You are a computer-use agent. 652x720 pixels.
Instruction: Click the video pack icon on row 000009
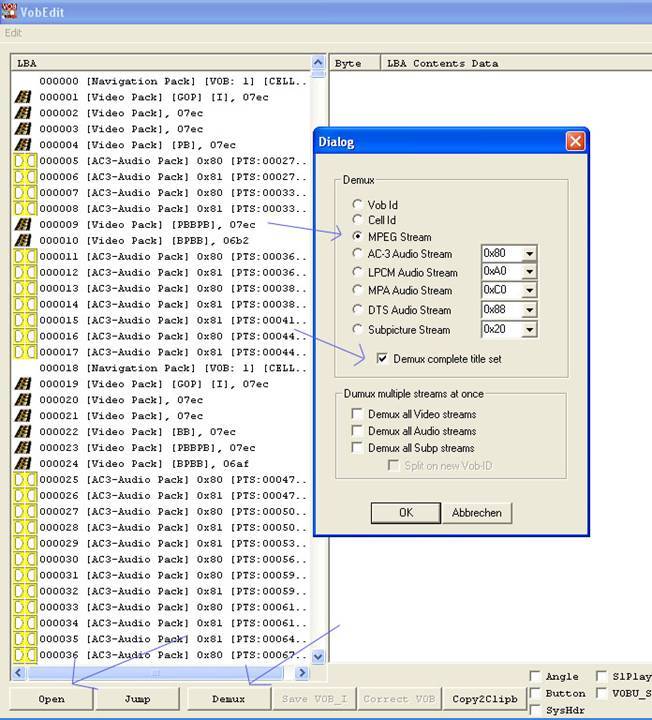tap(23, 225)
